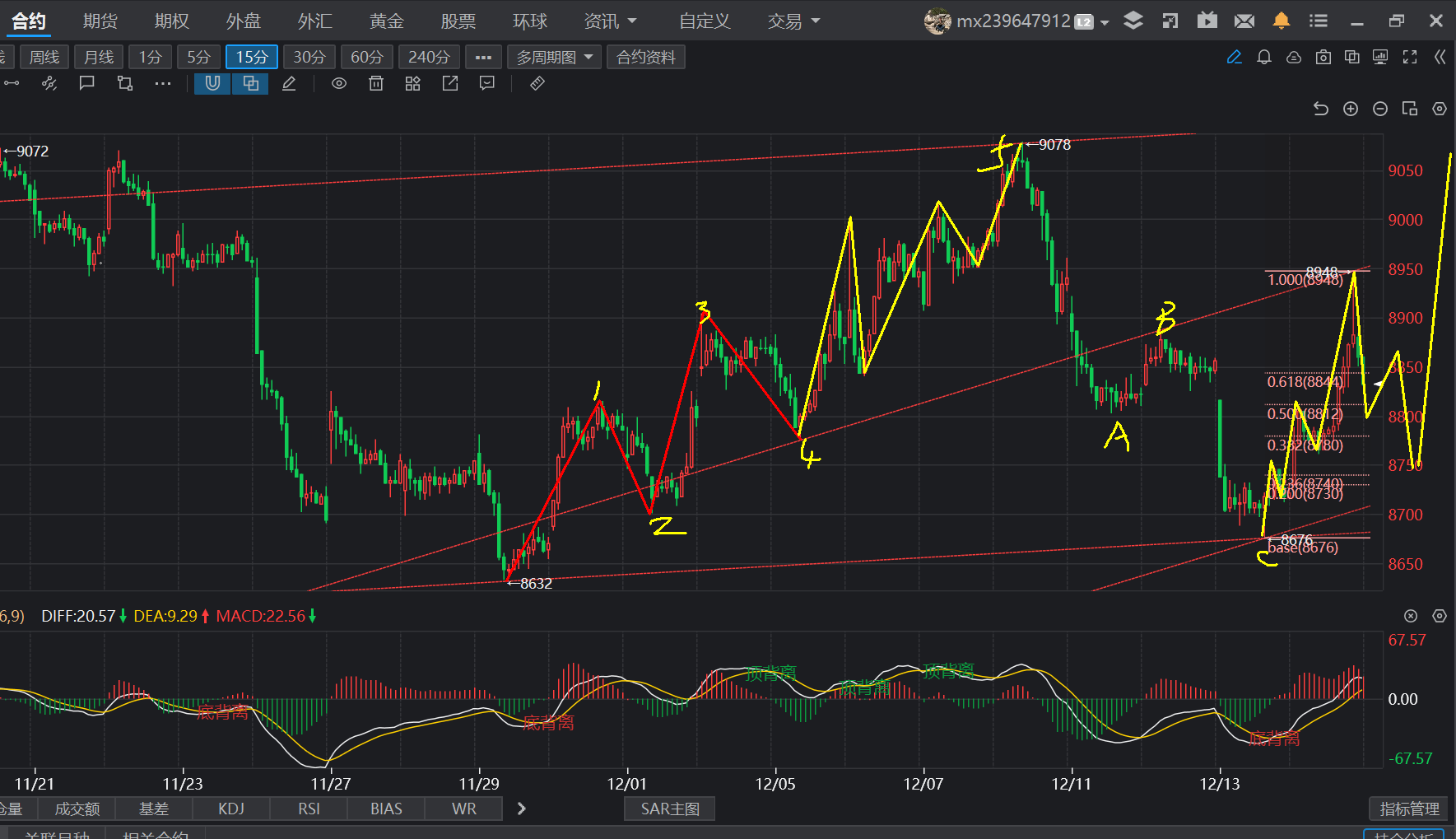1456x839 pixels.
Task: Open the 合约资料 button
Action: (646, 57)
